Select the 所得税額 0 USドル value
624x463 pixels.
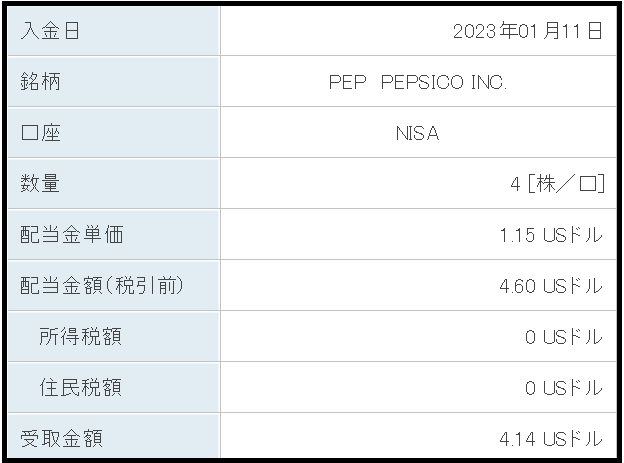pyautogui.click(x=564, y=337)
